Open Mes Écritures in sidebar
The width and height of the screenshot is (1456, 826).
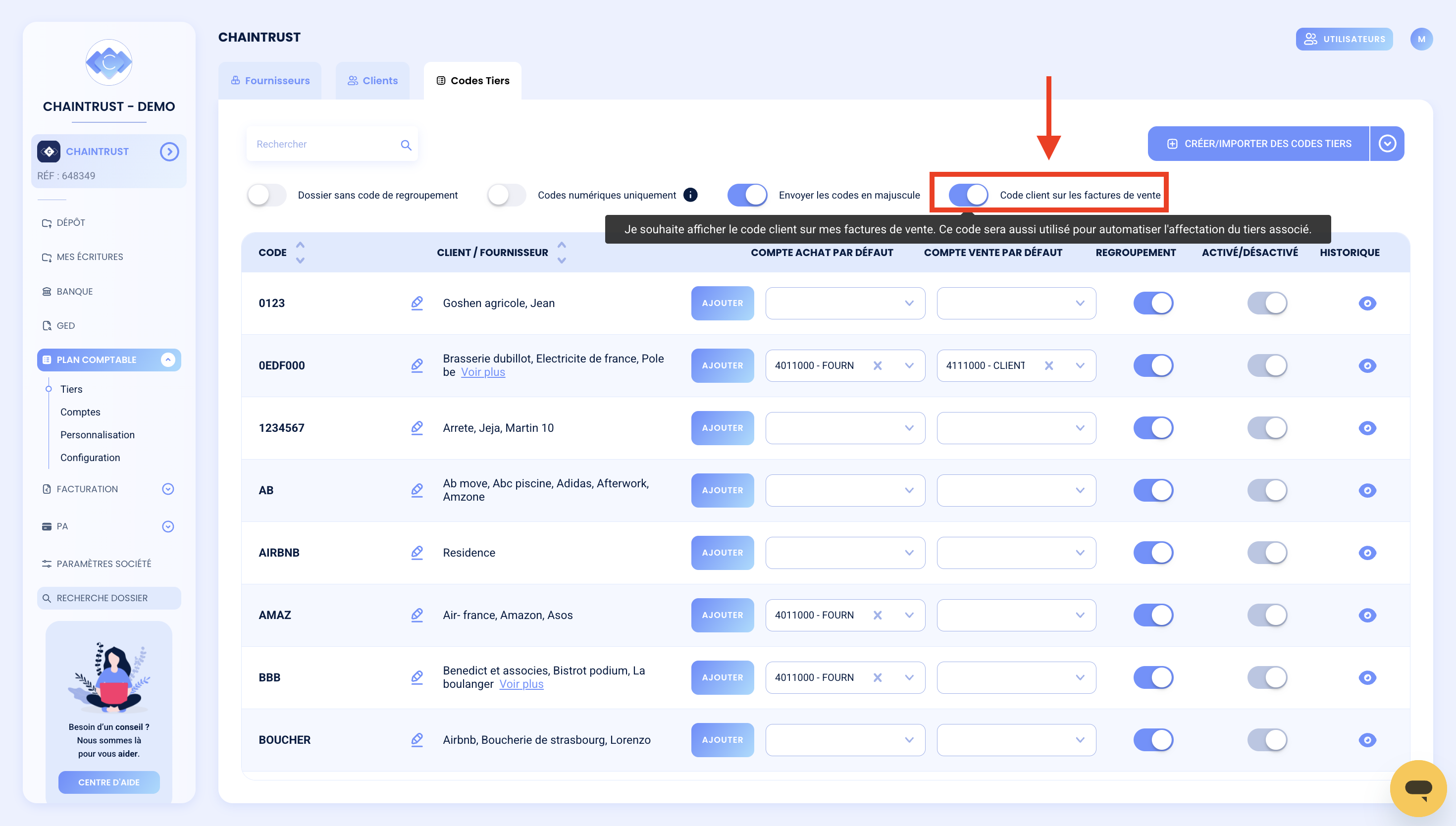[x=83, y=257]
